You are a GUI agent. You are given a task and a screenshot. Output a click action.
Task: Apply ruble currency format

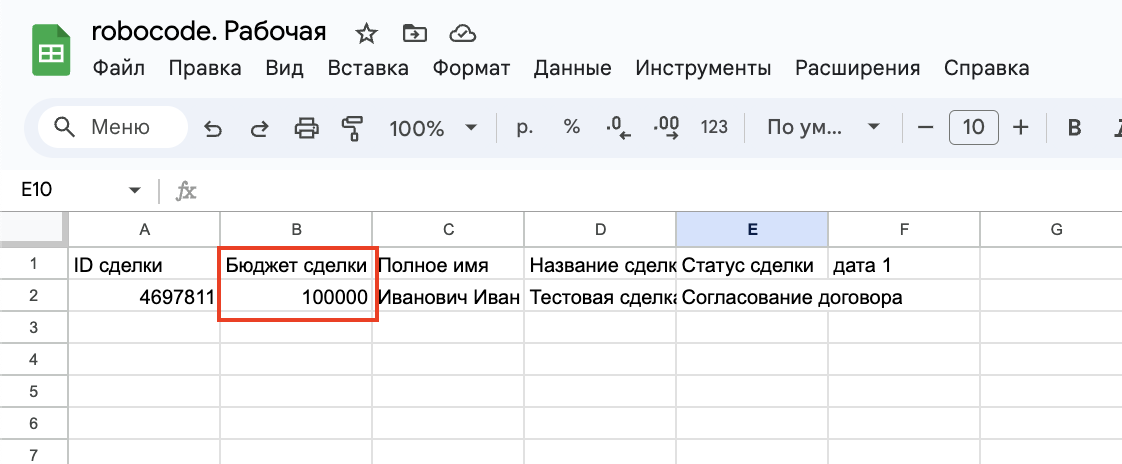click(x=525, y=128)
